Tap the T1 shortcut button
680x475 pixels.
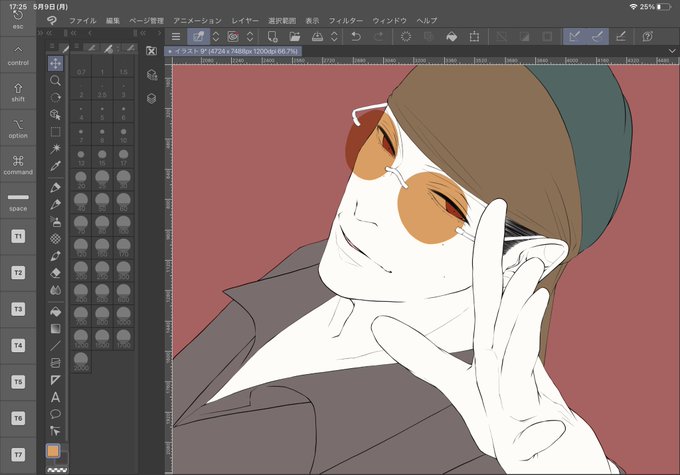pos(18,236)
